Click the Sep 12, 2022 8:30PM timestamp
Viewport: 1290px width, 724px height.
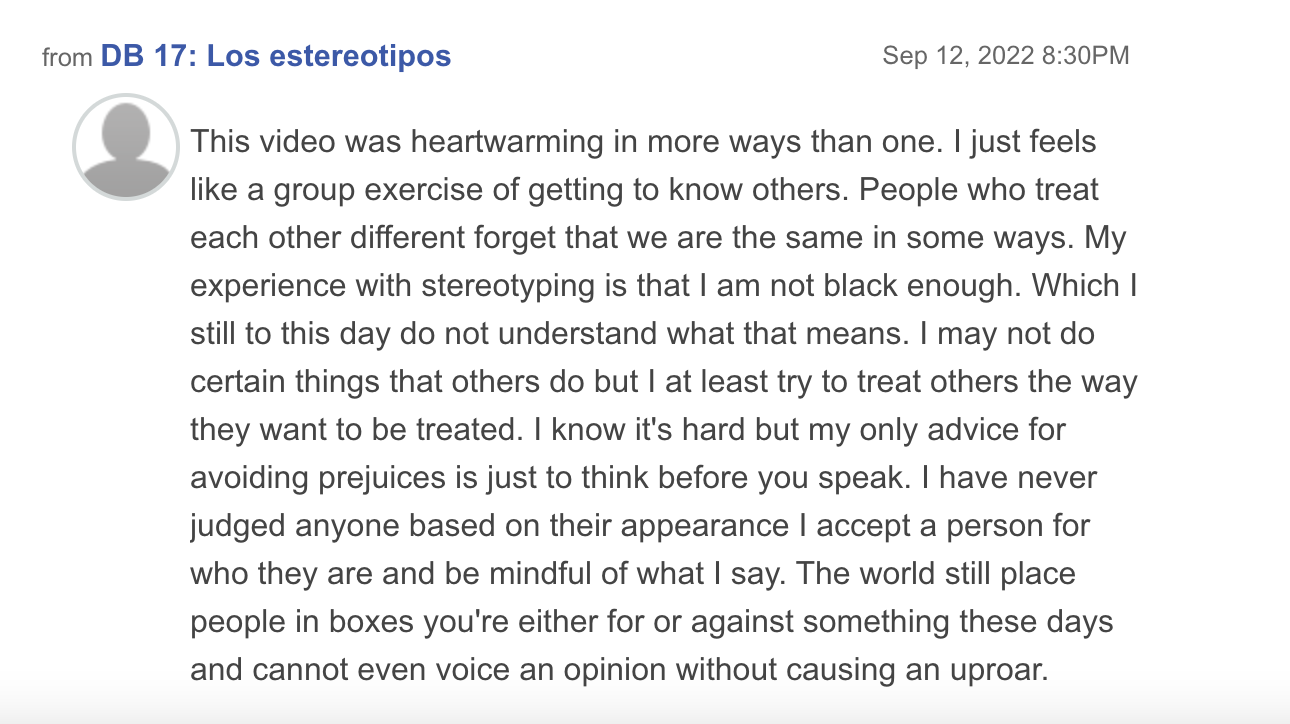1005,56
